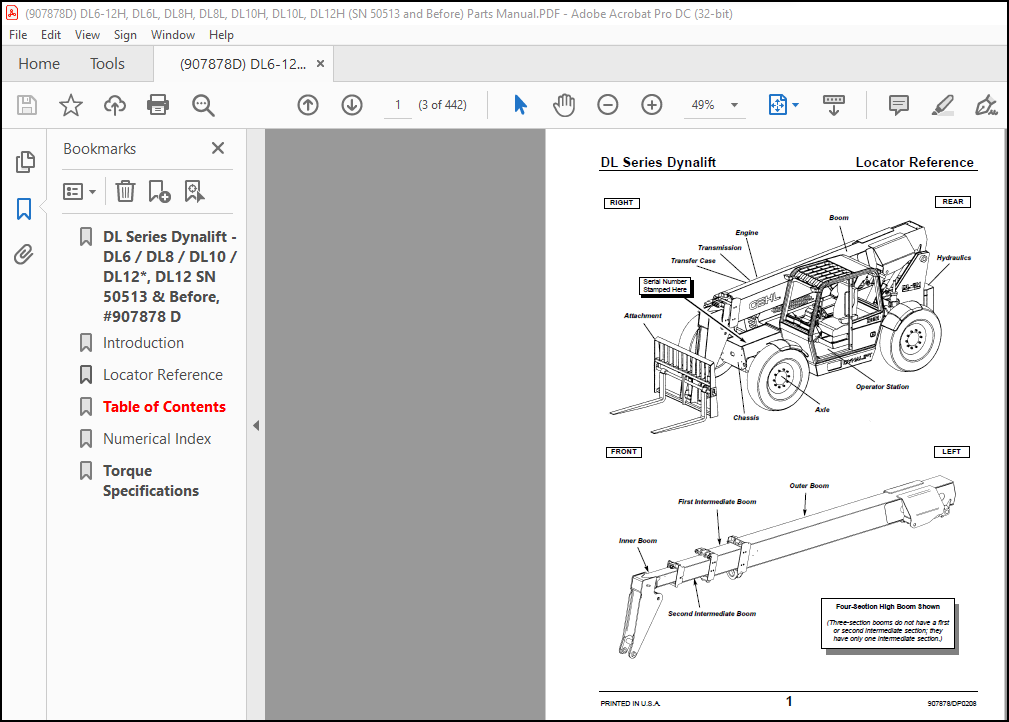The width and height of the screenshot is (1009, 722).
Task: Jump to Torque Specifications bookmark
Action: [x=151, y=481]
